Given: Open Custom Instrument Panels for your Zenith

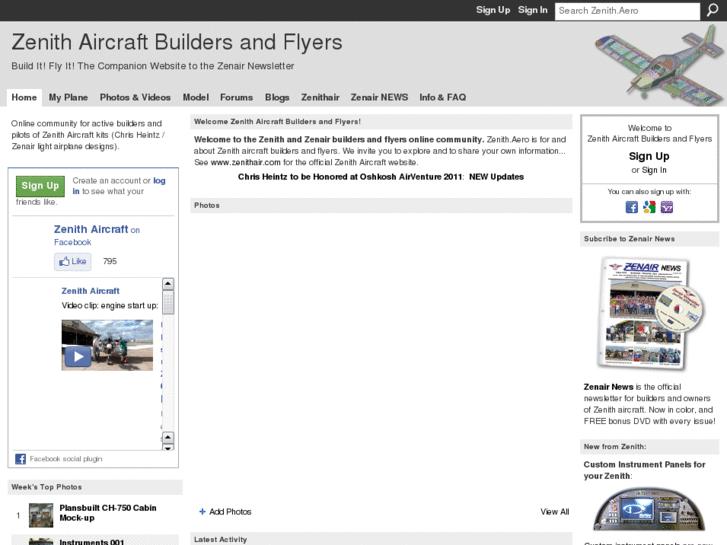Looking at the screenshot, I should point(644,470).
